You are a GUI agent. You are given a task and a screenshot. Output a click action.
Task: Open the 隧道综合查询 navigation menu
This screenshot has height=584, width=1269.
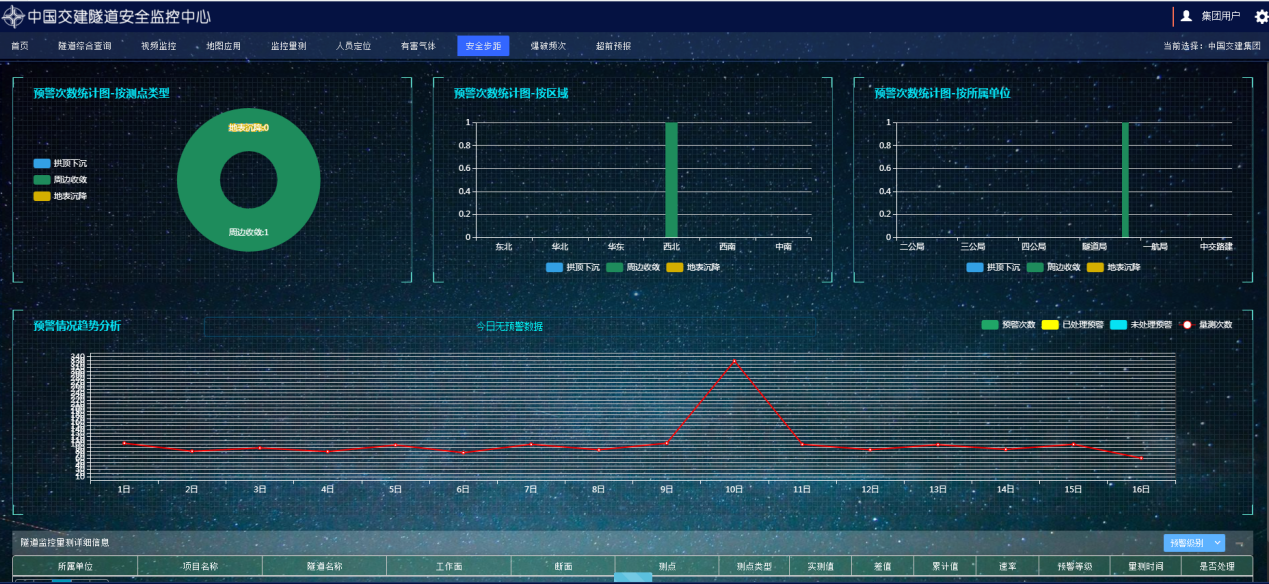point(84,46)
